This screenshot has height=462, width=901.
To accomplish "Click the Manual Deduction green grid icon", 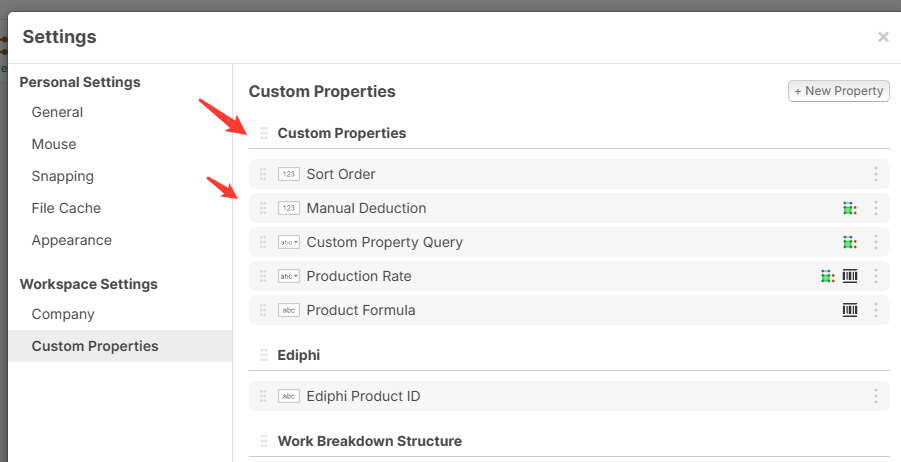I will [x=849, y=208].
